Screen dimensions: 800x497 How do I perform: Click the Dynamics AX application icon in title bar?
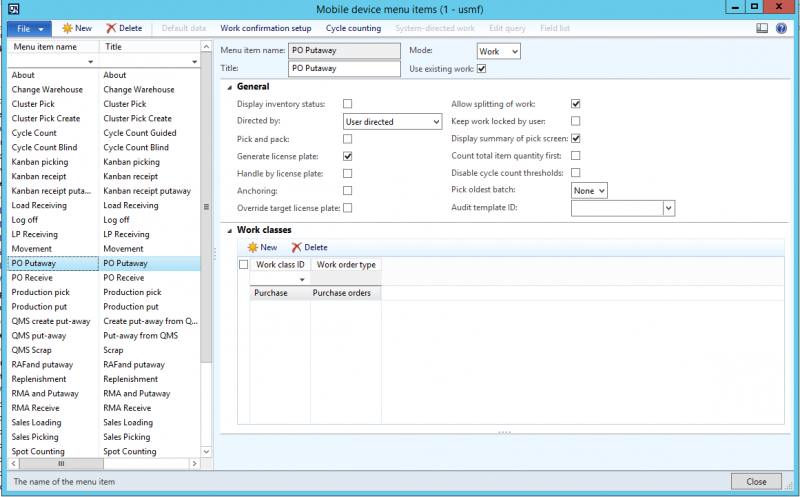[14, 9]
